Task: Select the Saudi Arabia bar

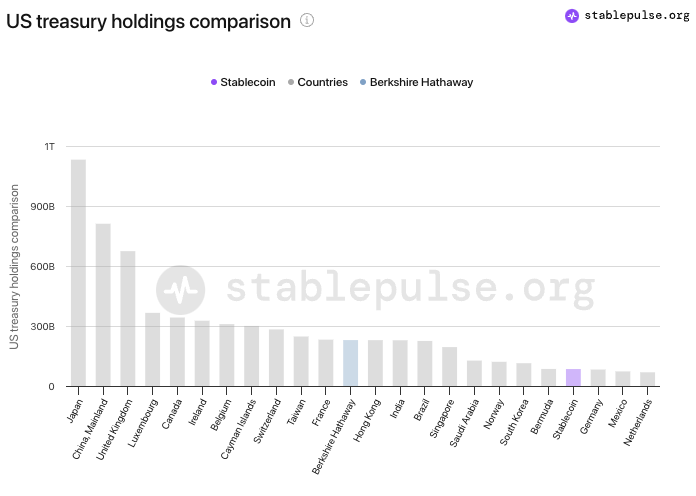Action: tap(474, 374)
